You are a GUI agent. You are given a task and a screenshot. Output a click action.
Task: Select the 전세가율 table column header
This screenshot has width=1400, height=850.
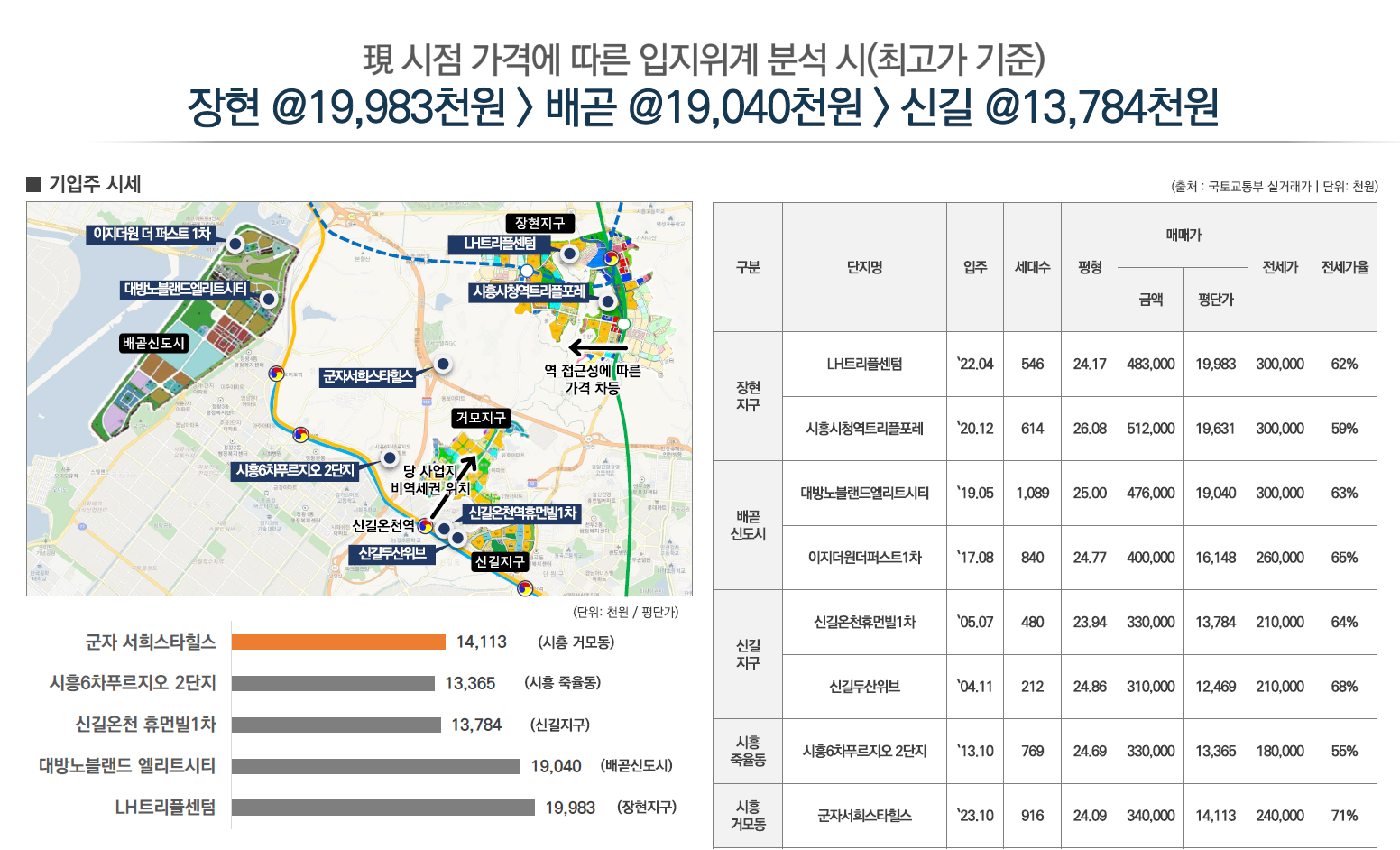[1344, 267]
